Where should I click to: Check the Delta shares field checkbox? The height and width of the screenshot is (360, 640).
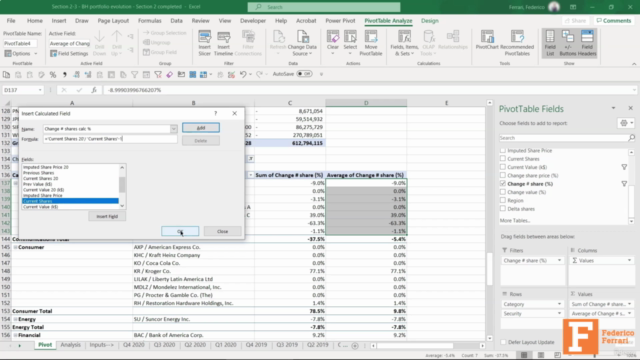(503, 209)
